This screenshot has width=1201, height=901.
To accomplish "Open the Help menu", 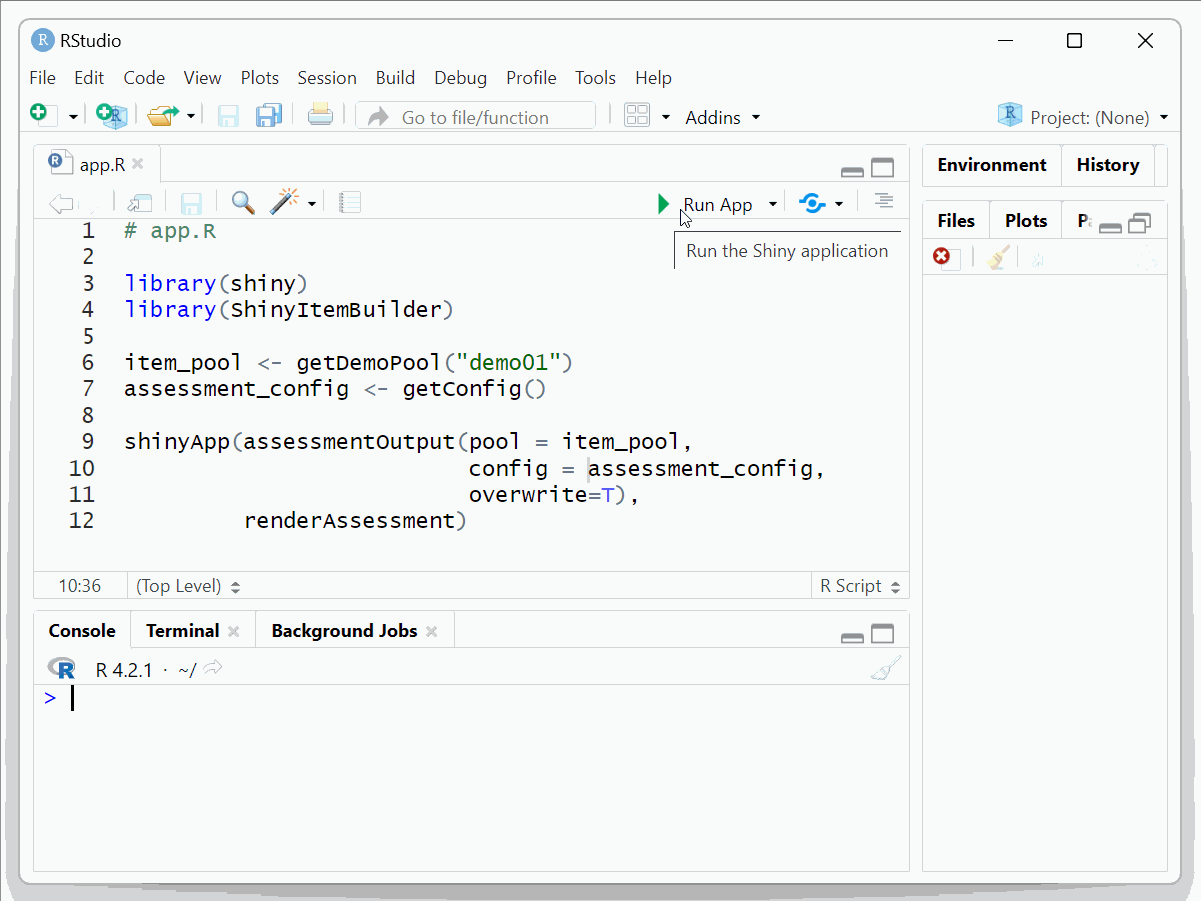I will (x=653, y=78).
